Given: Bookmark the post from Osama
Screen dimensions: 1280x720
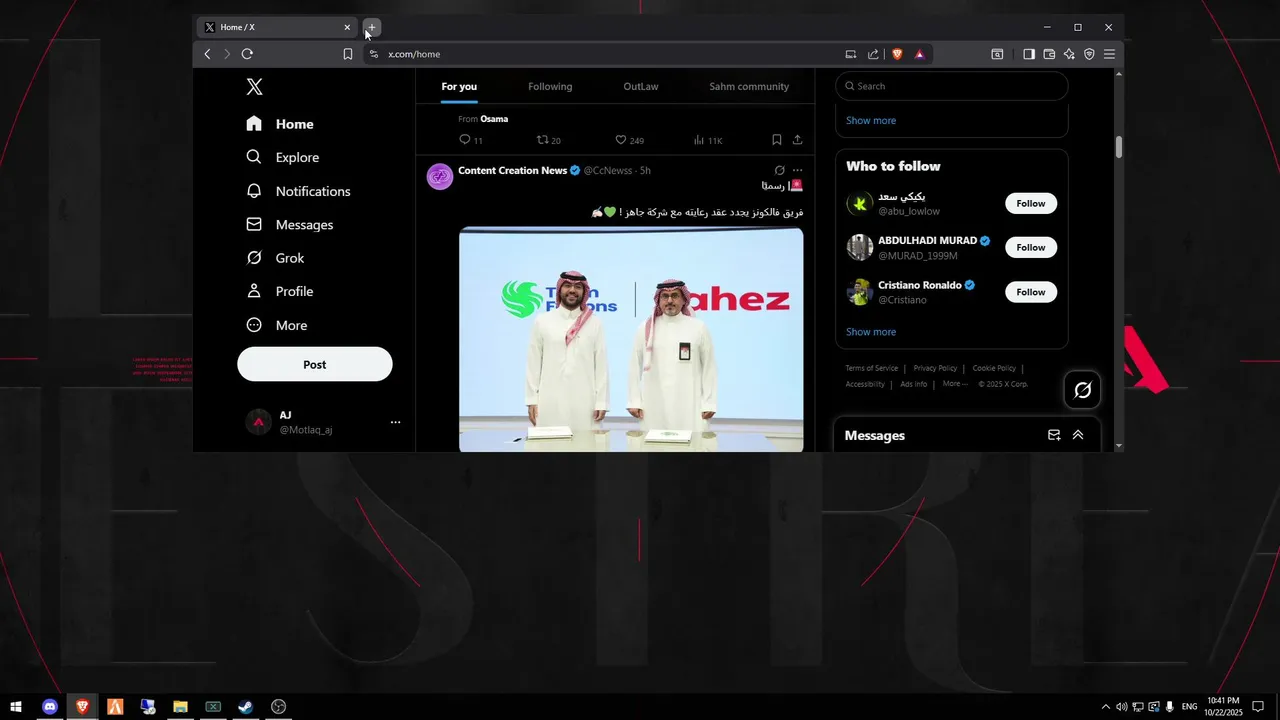Looking at the screenshot, I should (776, 140).
